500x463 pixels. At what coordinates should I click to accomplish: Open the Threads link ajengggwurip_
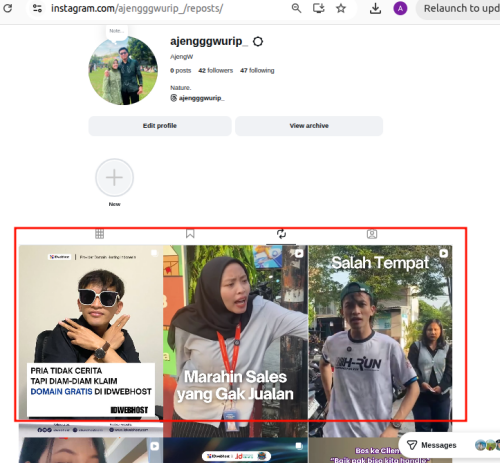coord(197,98)
